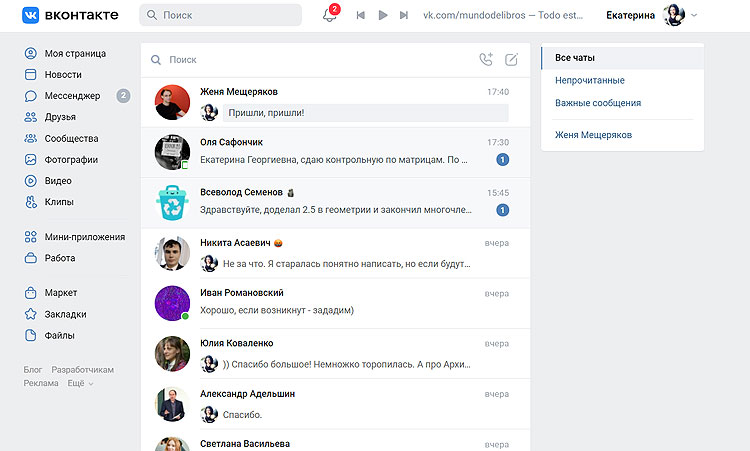Open the VKontakte logo home link
The image size is (750, 451).
tap(70, 16)
